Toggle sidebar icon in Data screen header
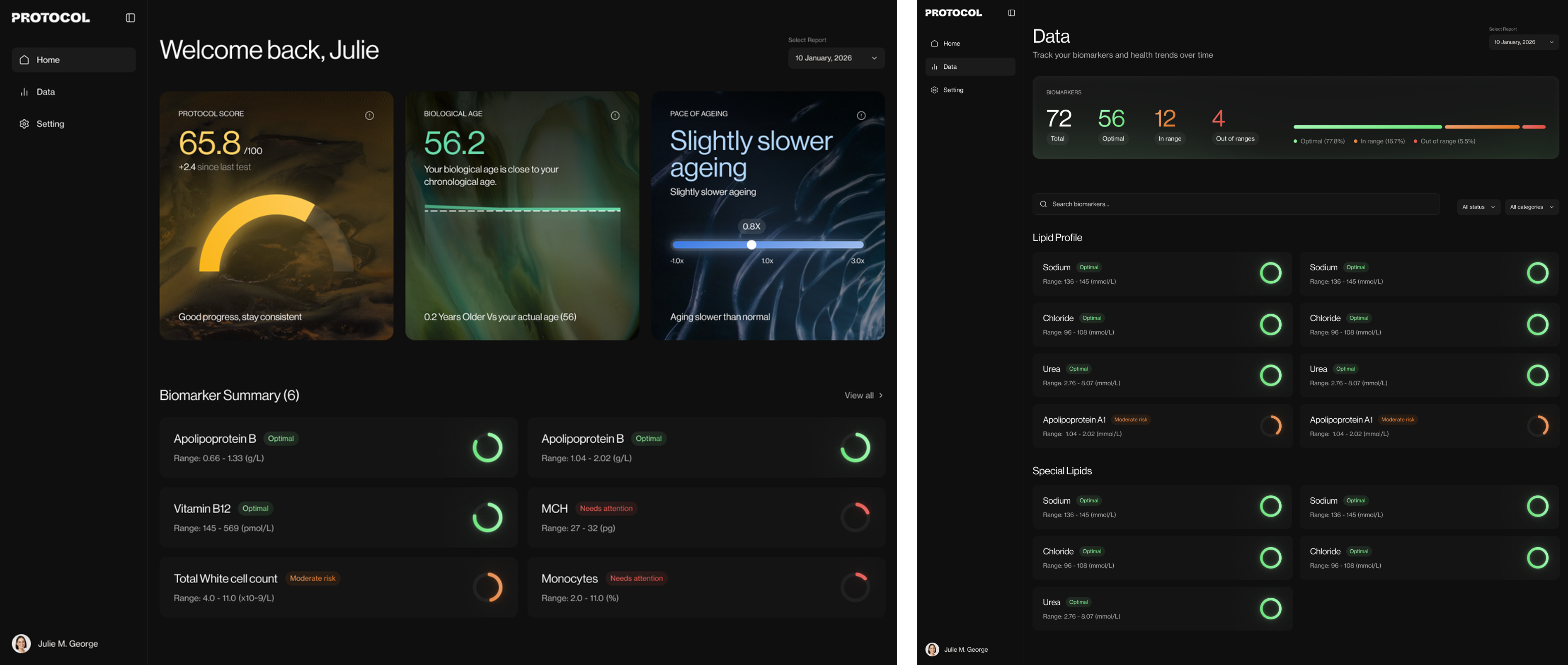Image resolution: width=1568 pixels, height=665 pixels. coord(1012,13)
